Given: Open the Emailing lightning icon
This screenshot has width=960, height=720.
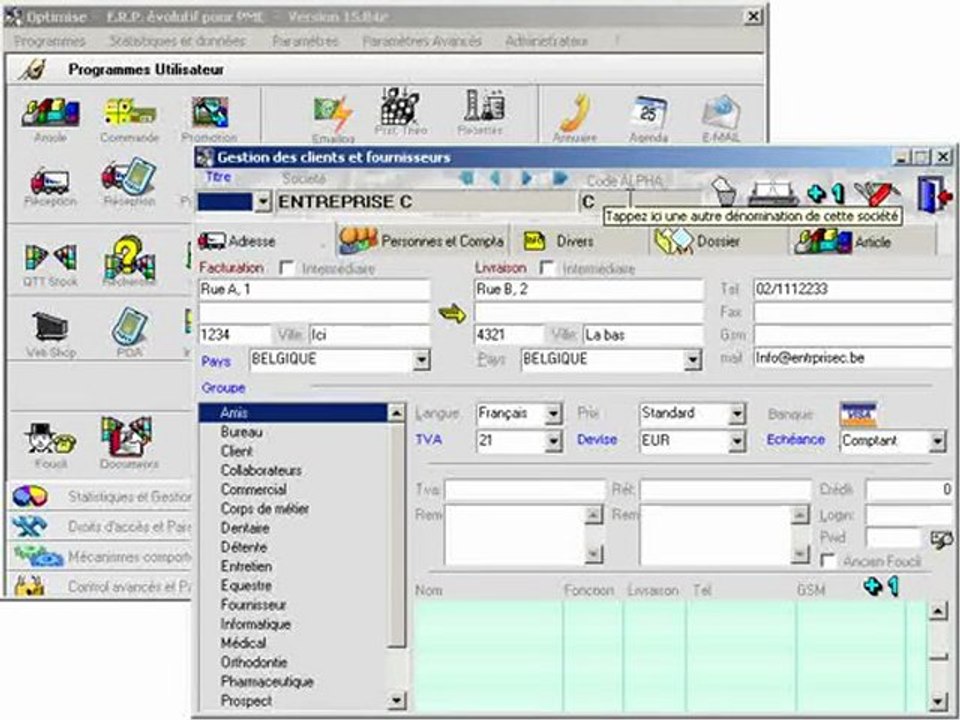Looking at the screenshot, I should pos(333,114).
